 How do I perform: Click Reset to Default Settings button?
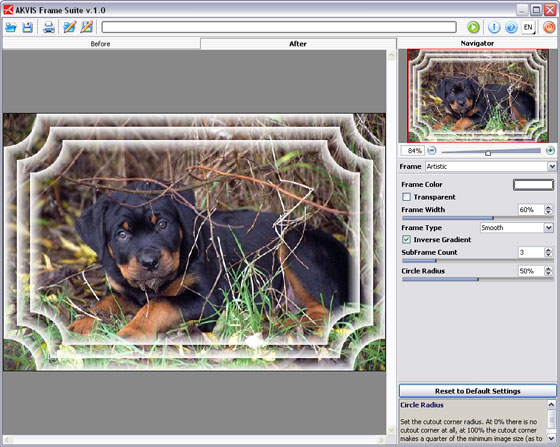click(x=478, y=391)
